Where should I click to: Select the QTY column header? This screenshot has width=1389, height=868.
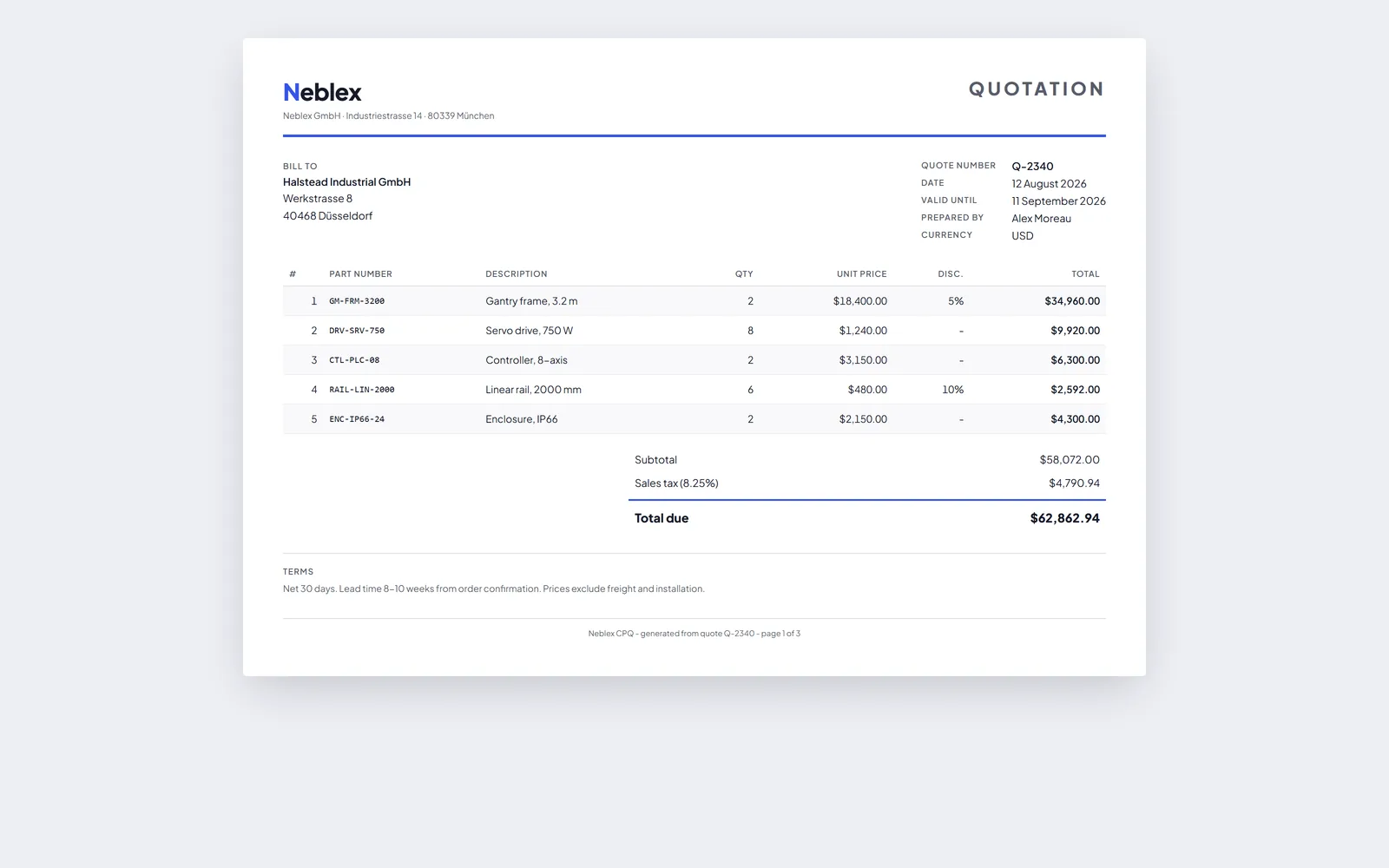744,274
